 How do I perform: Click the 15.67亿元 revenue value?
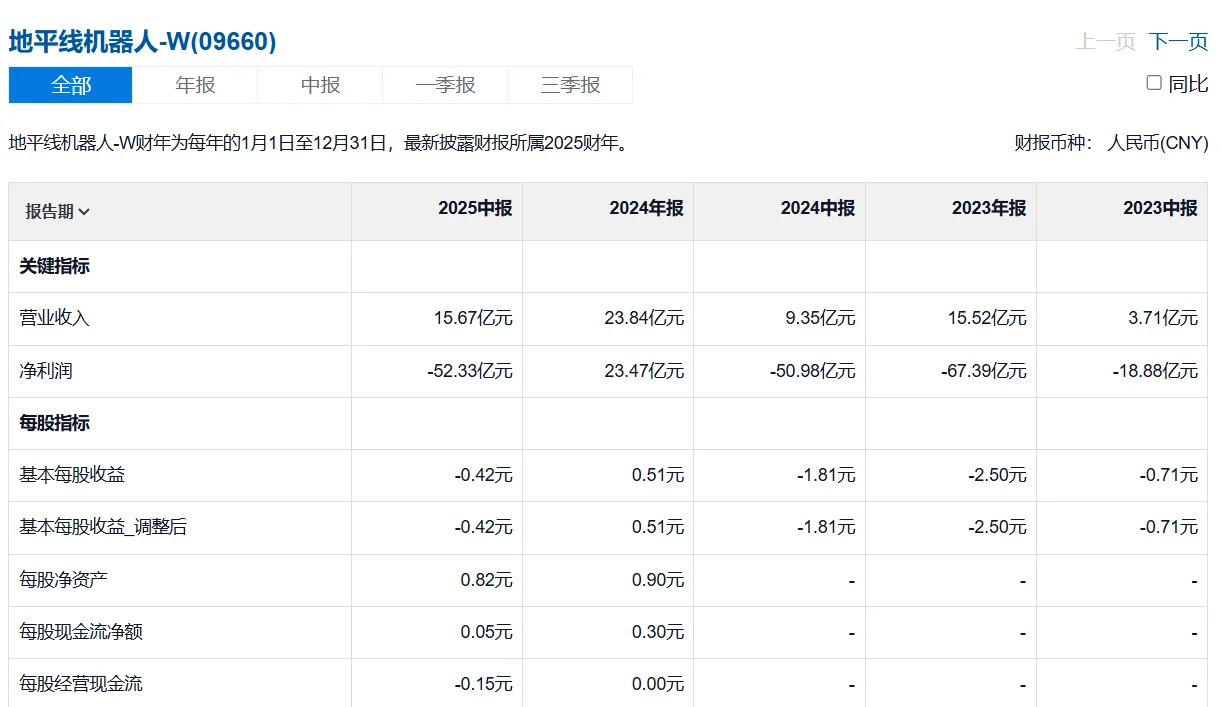click(473, 318)
